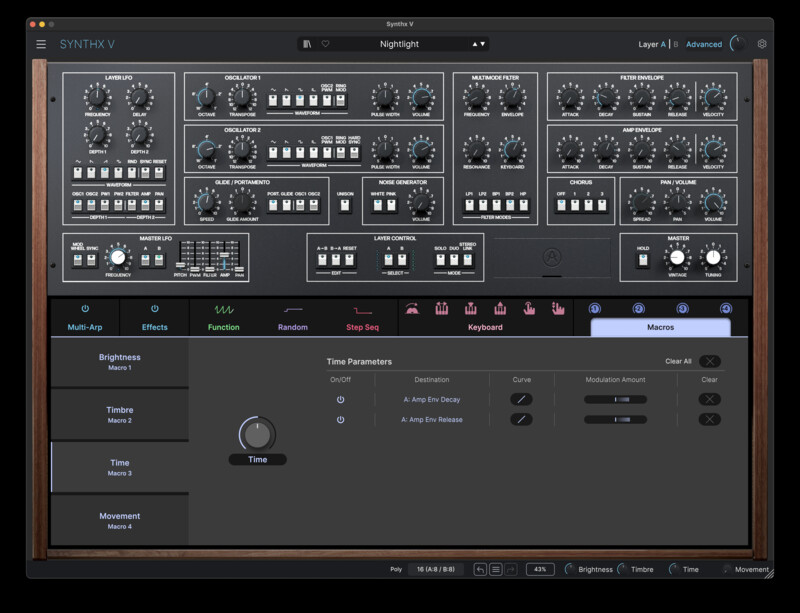Viewport: 800px width, 613px height.
Task: Open the preset library browser
Action: point(308,44)
